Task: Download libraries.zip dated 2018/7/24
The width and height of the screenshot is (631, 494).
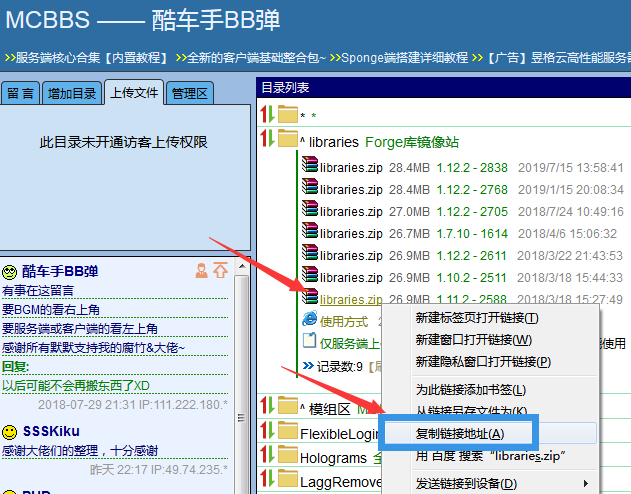Action: pyautogui.click(x=351, y=212)
